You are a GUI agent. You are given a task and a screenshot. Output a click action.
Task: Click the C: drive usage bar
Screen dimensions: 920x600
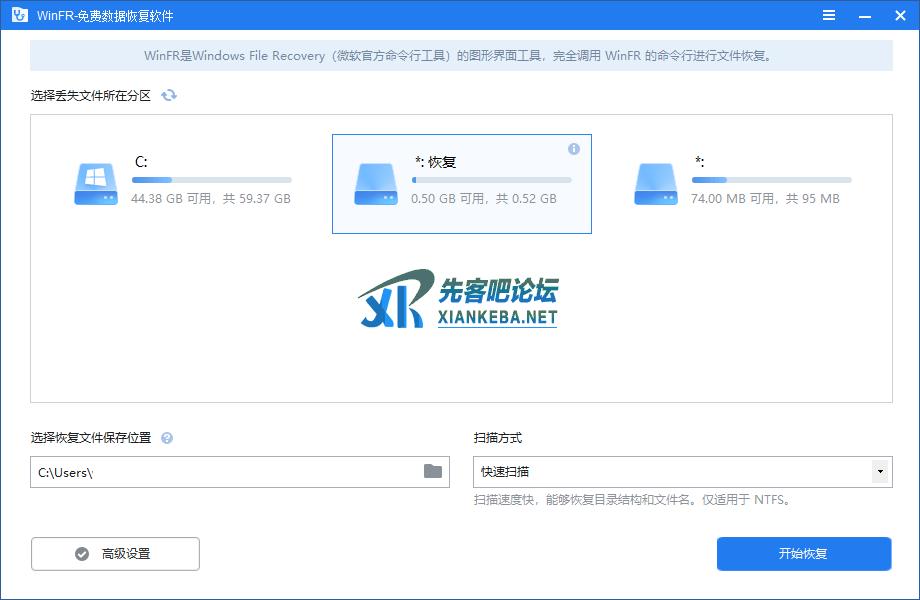pyautogui.click(x=211, y=180)
